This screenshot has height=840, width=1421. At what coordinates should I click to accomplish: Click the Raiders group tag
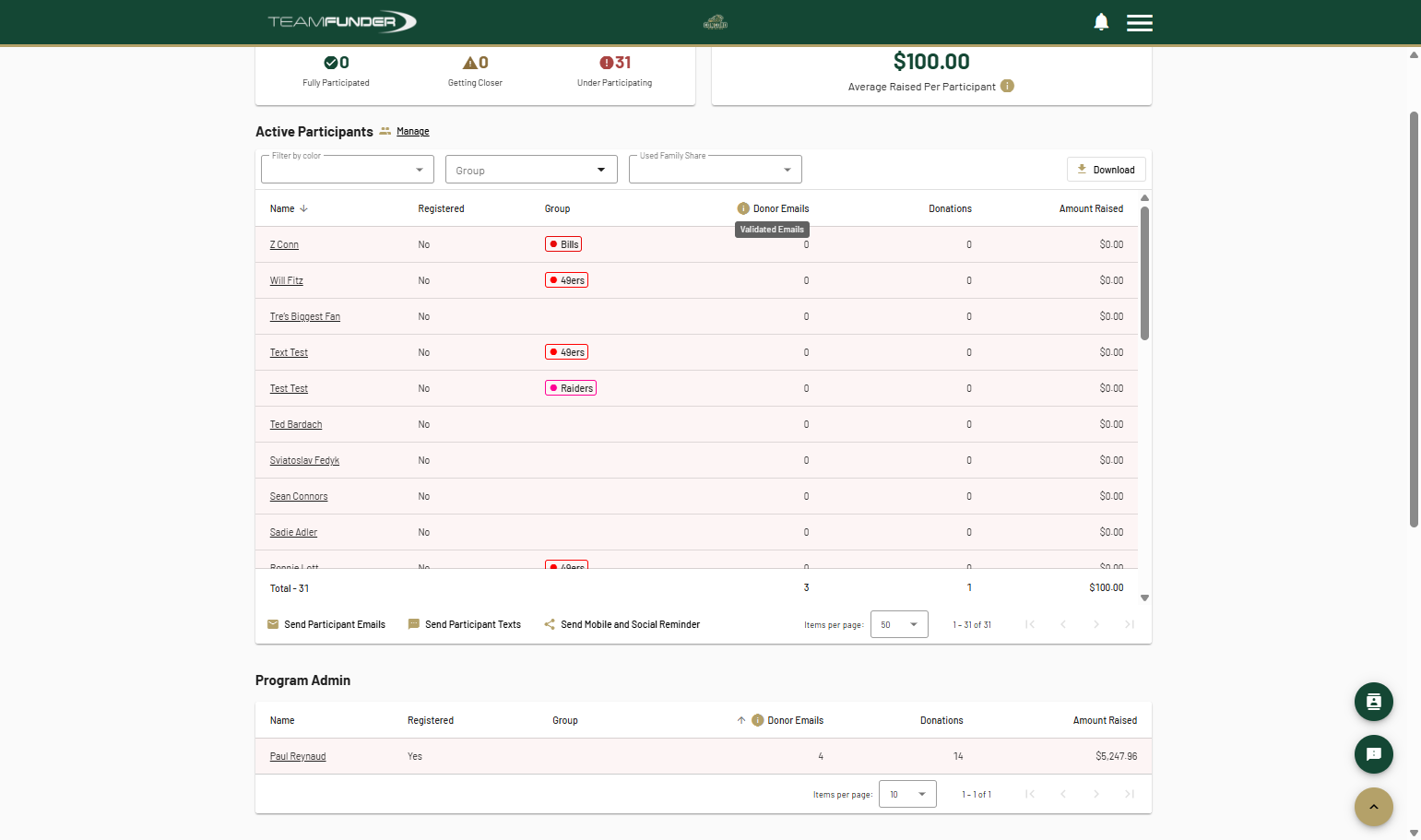pos(571,388)
